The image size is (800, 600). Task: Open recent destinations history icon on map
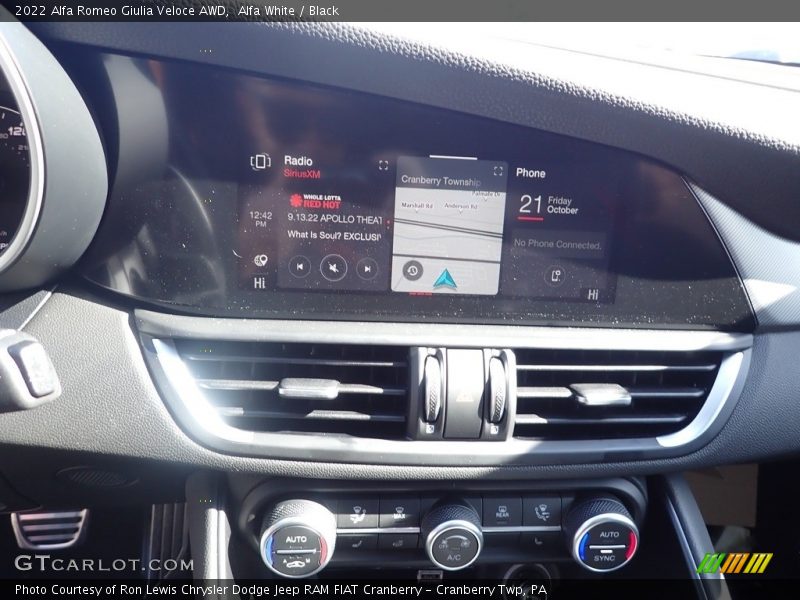pos(412,270)
